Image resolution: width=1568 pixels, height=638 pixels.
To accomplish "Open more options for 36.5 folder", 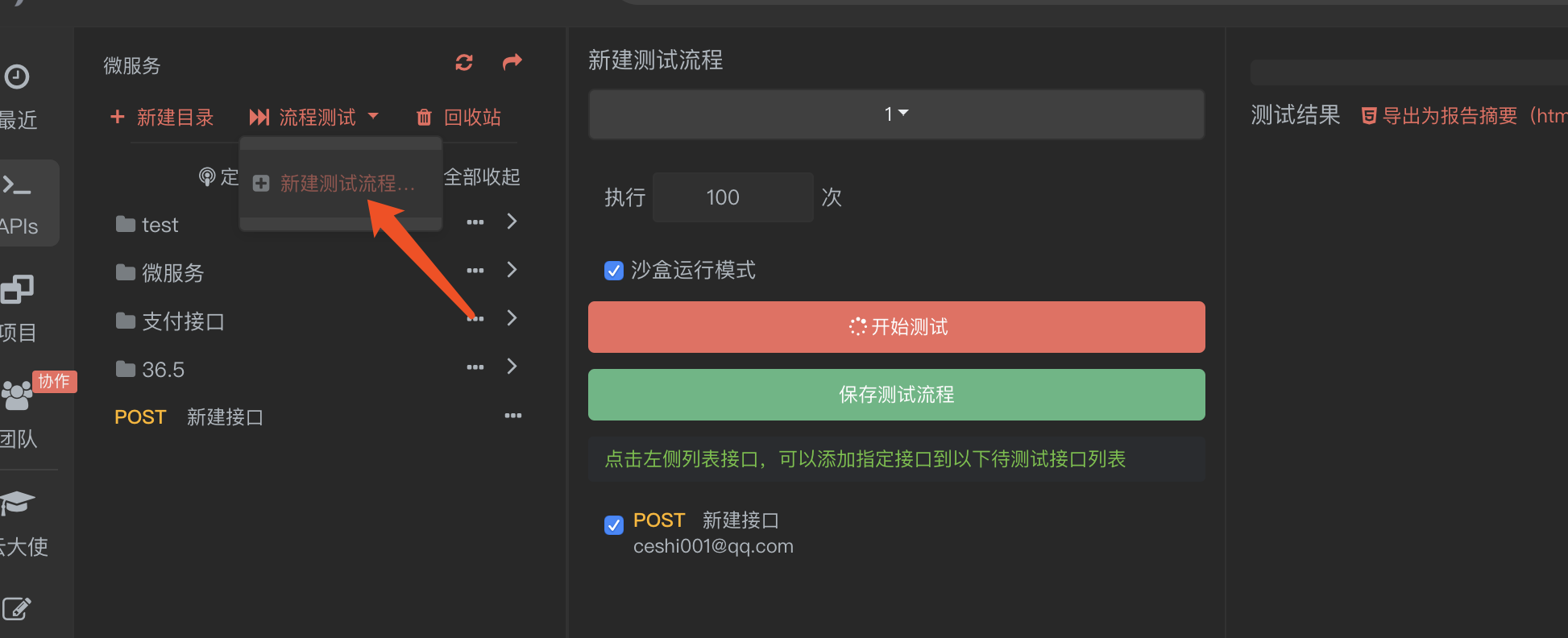I will point(475,367).
